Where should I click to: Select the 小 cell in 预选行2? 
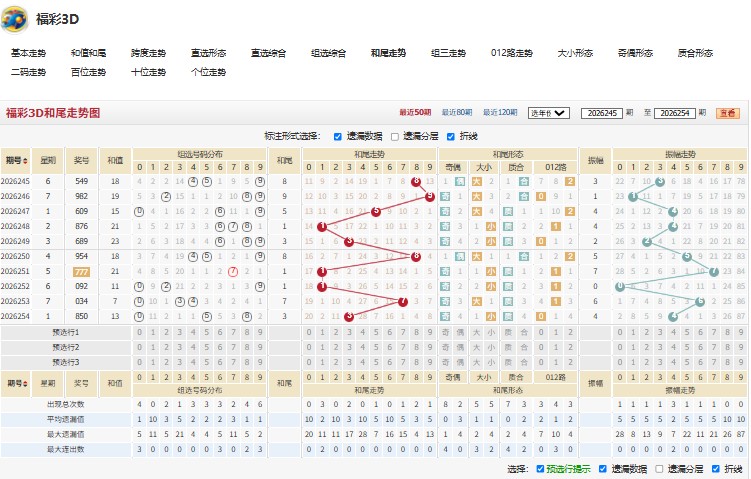pos(491,347)
